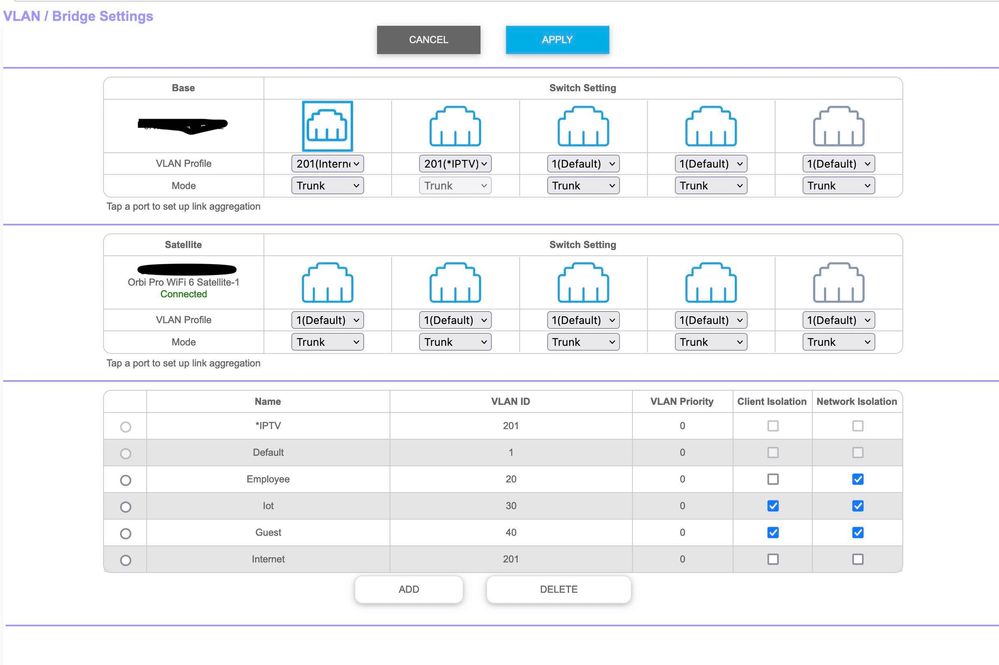
Task: Click the fourth Satellite switch port icon
Action: 711,283
